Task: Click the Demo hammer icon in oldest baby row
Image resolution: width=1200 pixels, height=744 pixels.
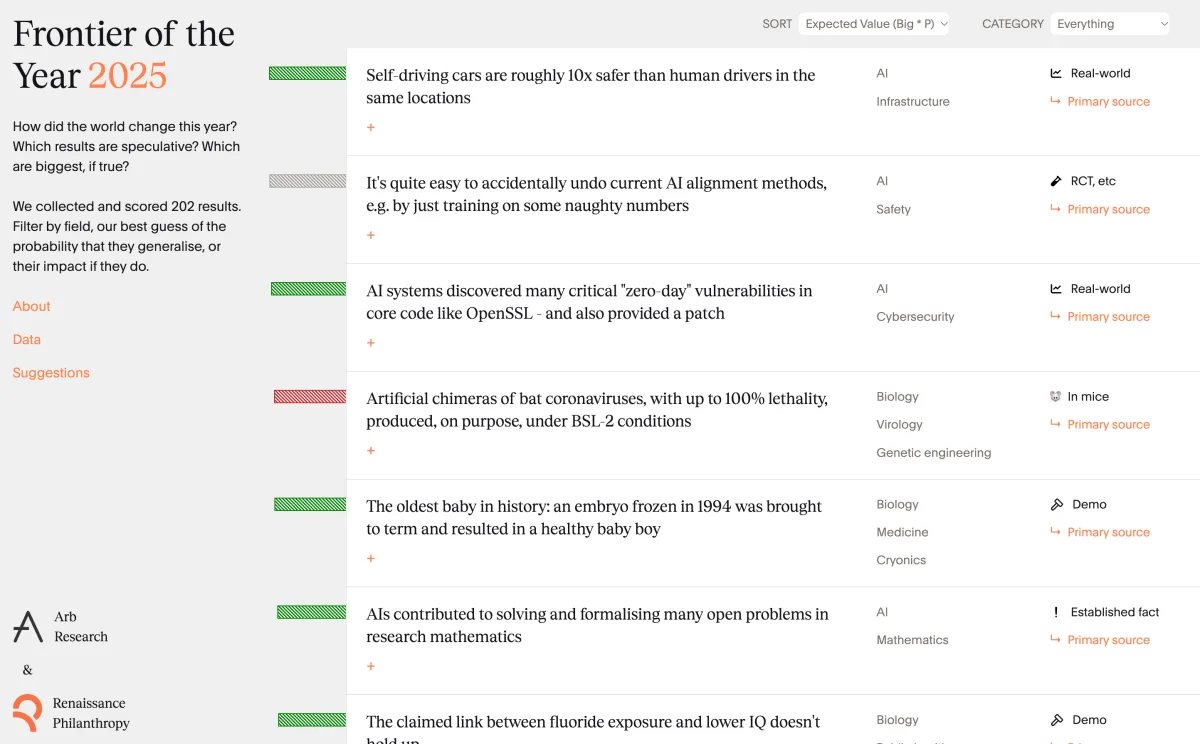Action: [1056, 505]
